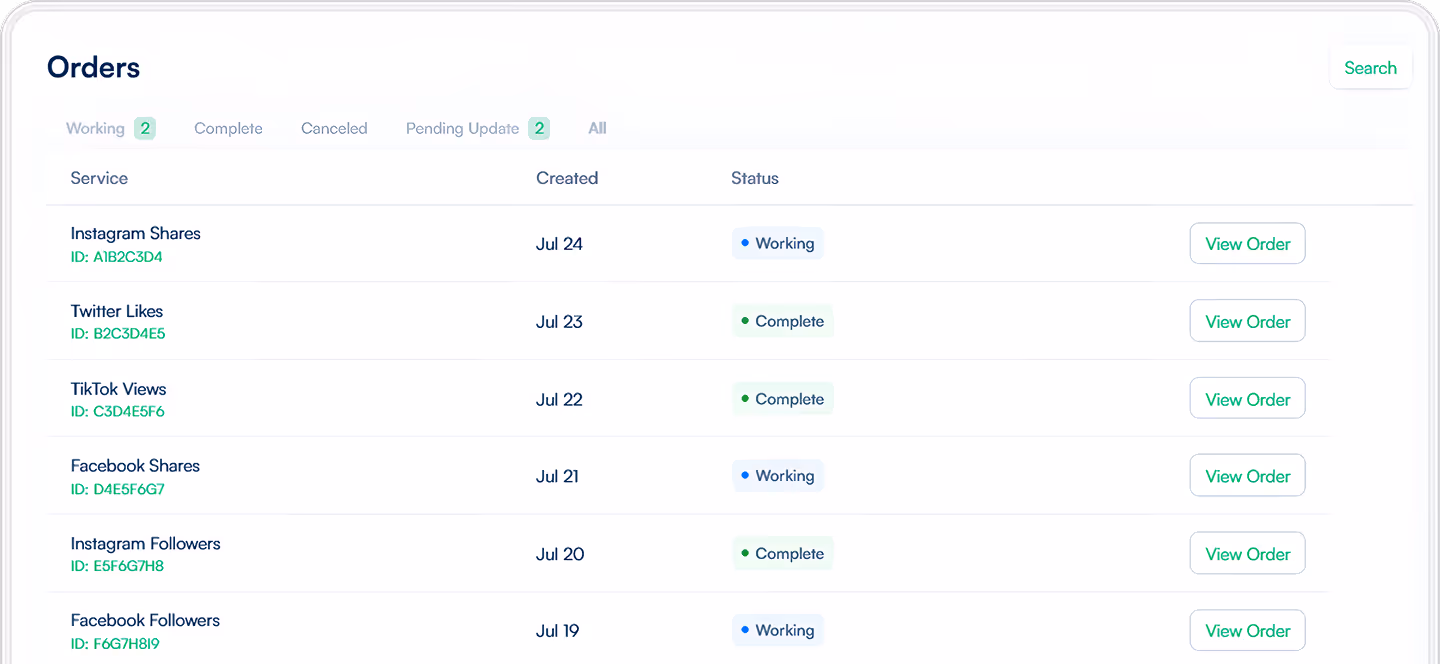Click the Complete status badge for Twitter Likes
Screen dimensions: 1440x664
(x=782, y=321)
